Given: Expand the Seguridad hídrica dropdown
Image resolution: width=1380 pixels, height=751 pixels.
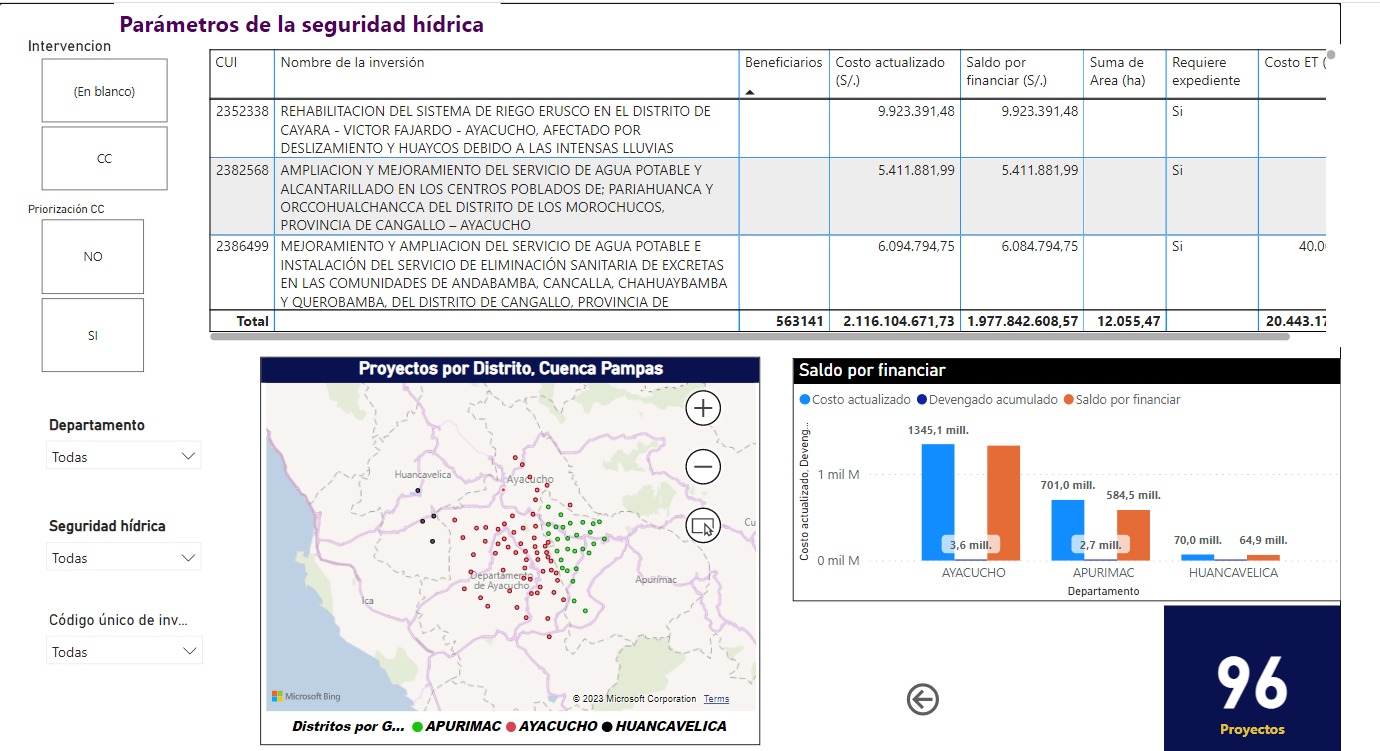Looking at the screenshot, I should pos(124,557).
